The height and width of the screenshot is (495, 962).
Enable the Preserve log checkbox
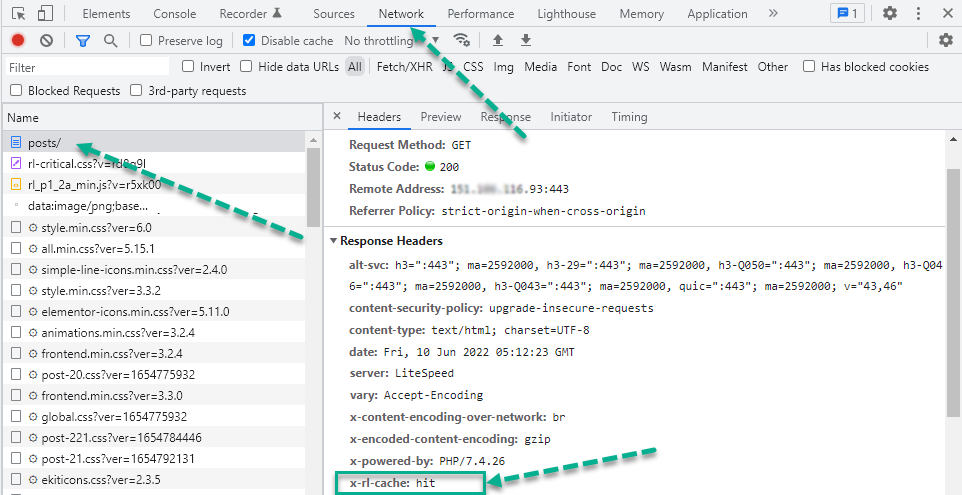click(x=146, y=40)
